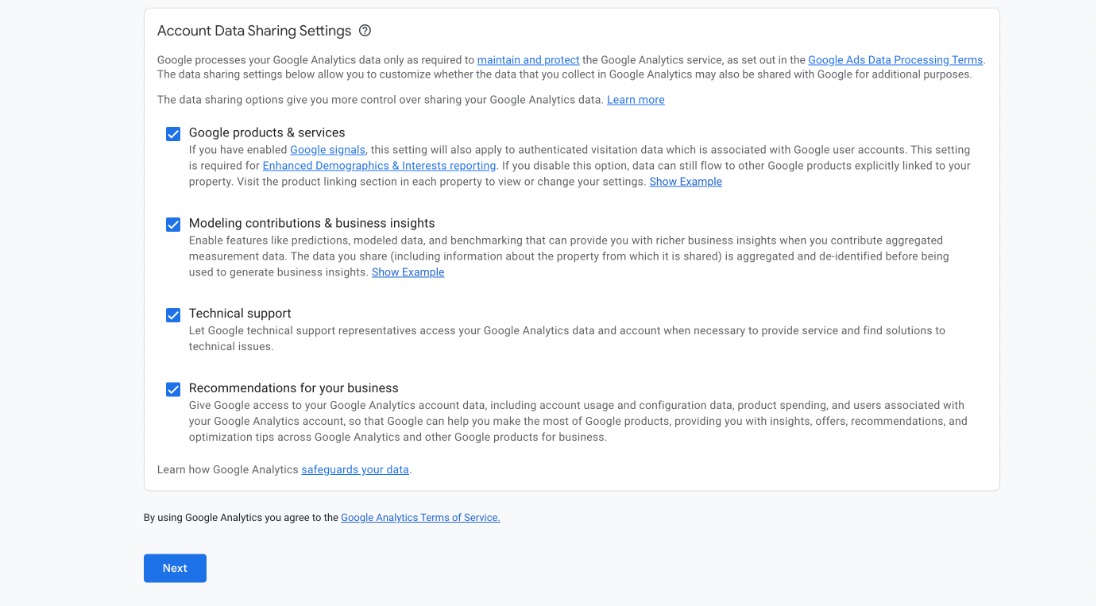Open help icon beside Account Data Sharing Settings
1096x606 pixels.
point(365,31)
